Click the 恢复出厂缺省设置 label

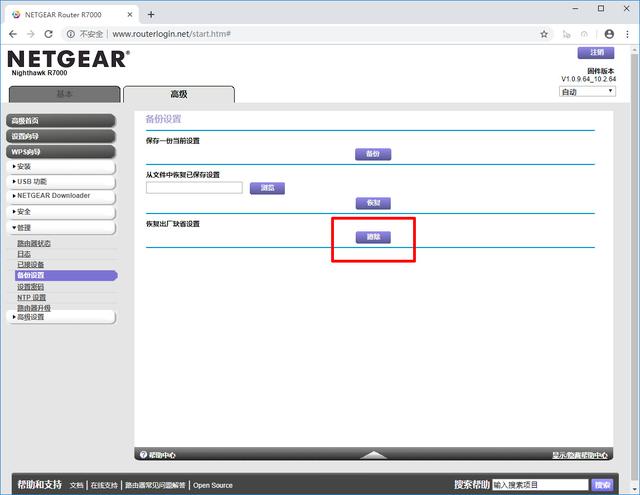(173, 224)
